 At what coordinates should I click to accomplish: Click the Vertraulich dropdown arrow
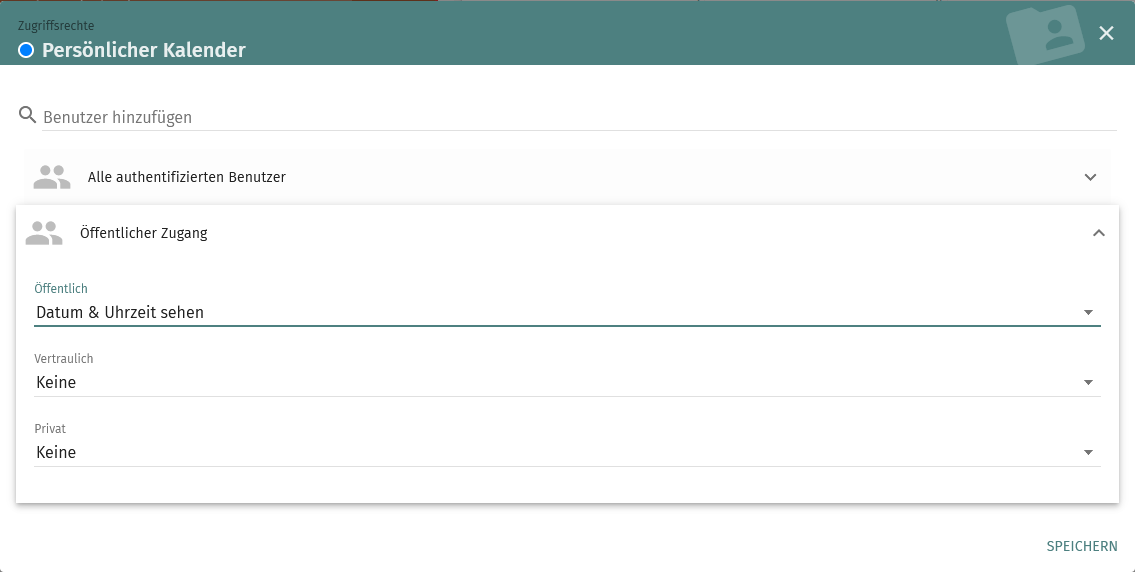1088,382
